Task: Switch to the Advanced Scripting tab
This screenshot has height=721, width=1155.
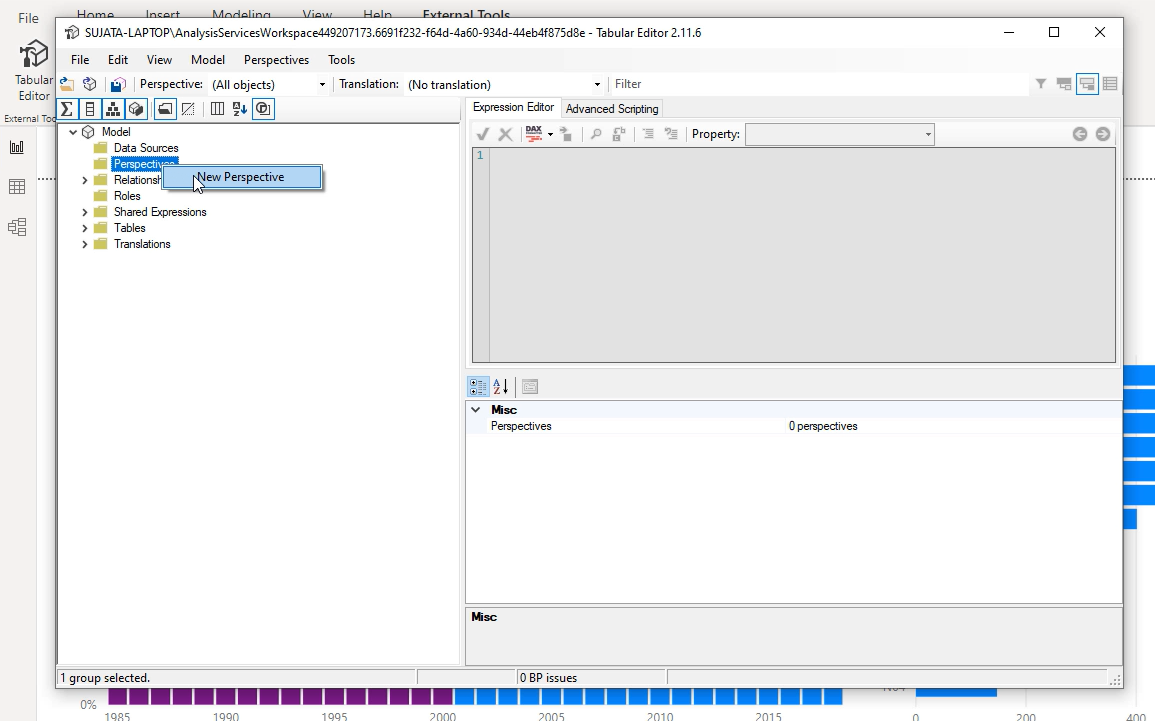Action: (x=612, y=109)
